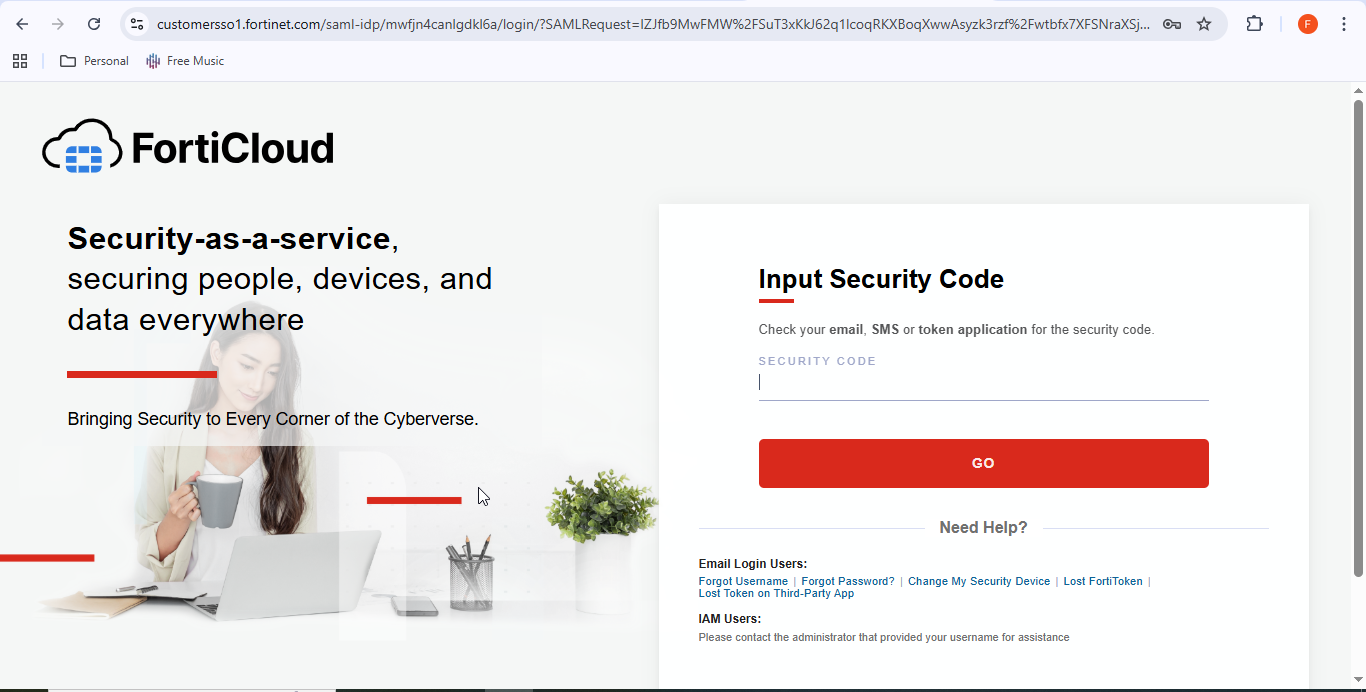Click the browser back arrow
The height and width of the screenshot is (692, 1366).
(x=22, y=24)
